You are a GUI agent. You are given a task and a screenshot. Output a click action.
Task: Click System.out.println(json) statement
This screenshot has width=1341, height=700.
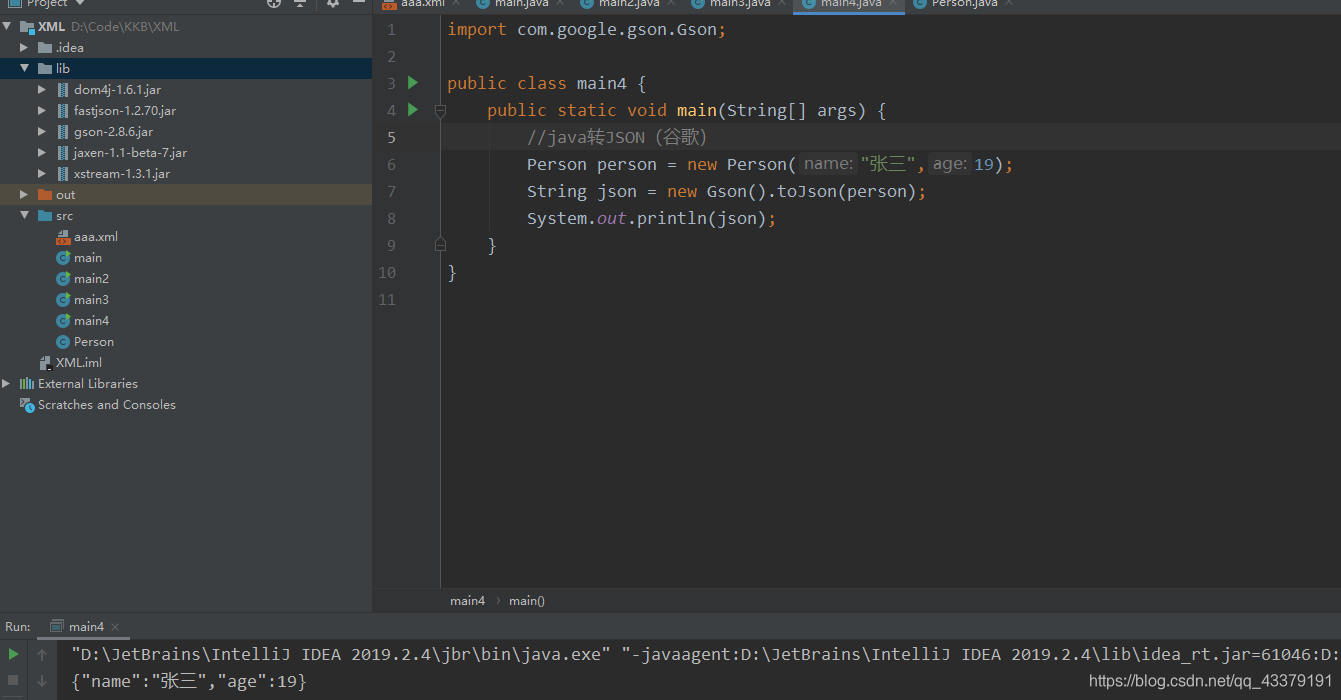tap(651, 218)
